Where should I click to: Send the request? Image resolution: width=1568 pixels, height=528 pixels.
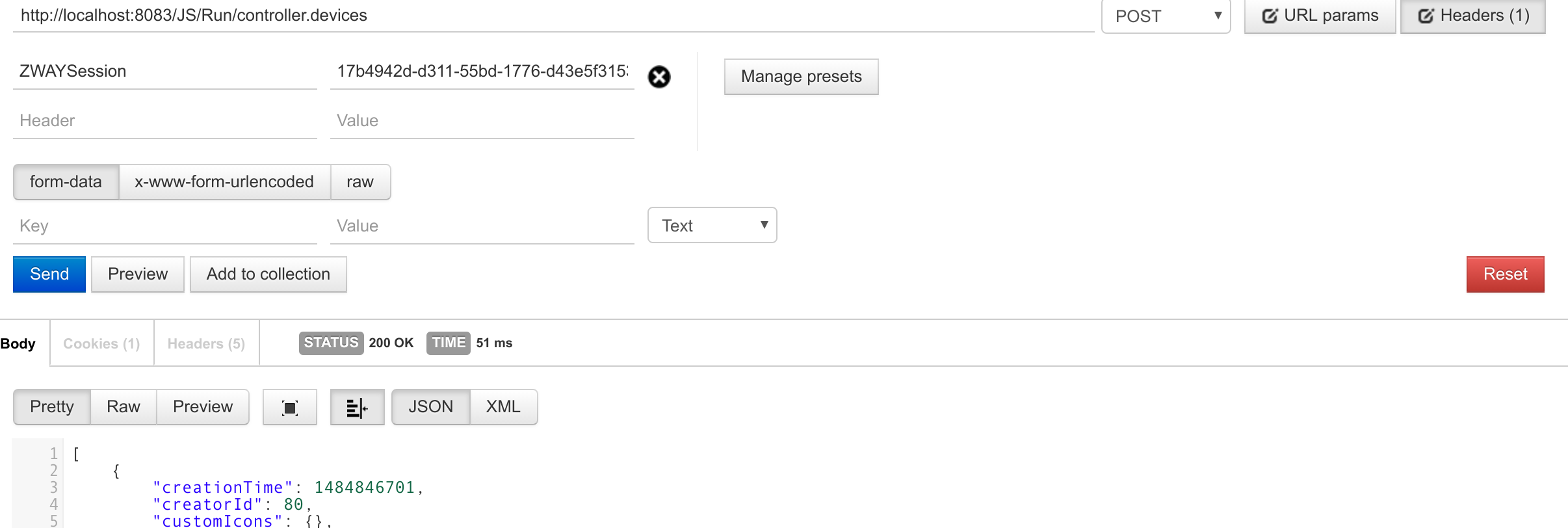click(x=49, y=274)
